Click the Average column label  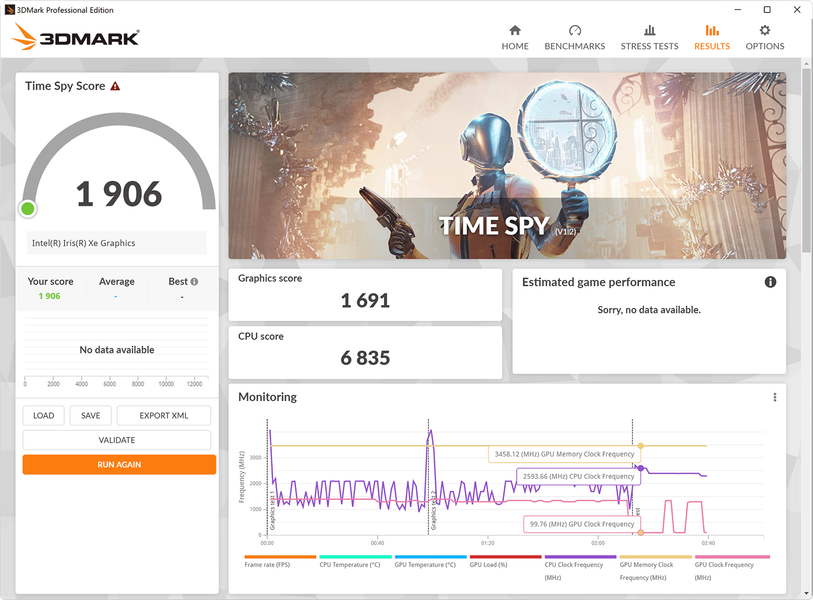pyautogui.click(x=117, y=282)
